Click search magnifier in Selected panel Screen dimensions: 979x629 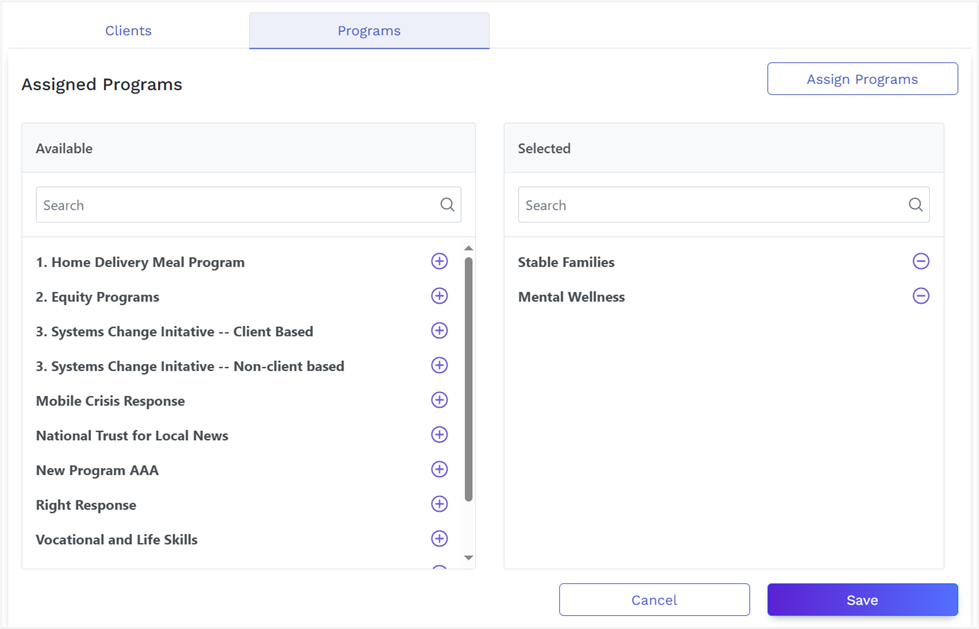click(x=915, y=205)
